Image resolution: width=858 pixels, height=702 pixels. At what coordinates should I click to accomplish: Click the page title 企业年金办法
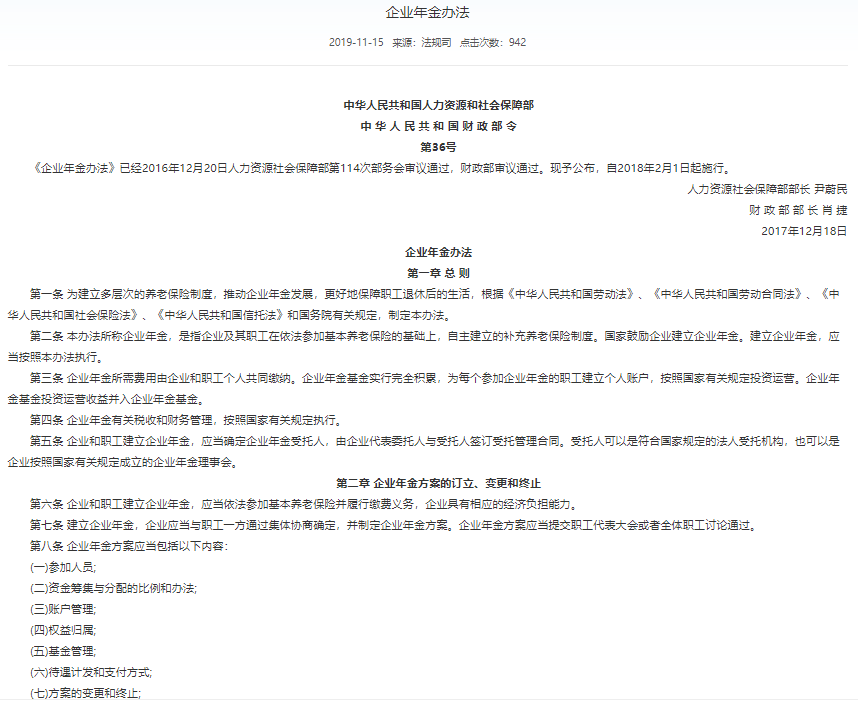428,13
